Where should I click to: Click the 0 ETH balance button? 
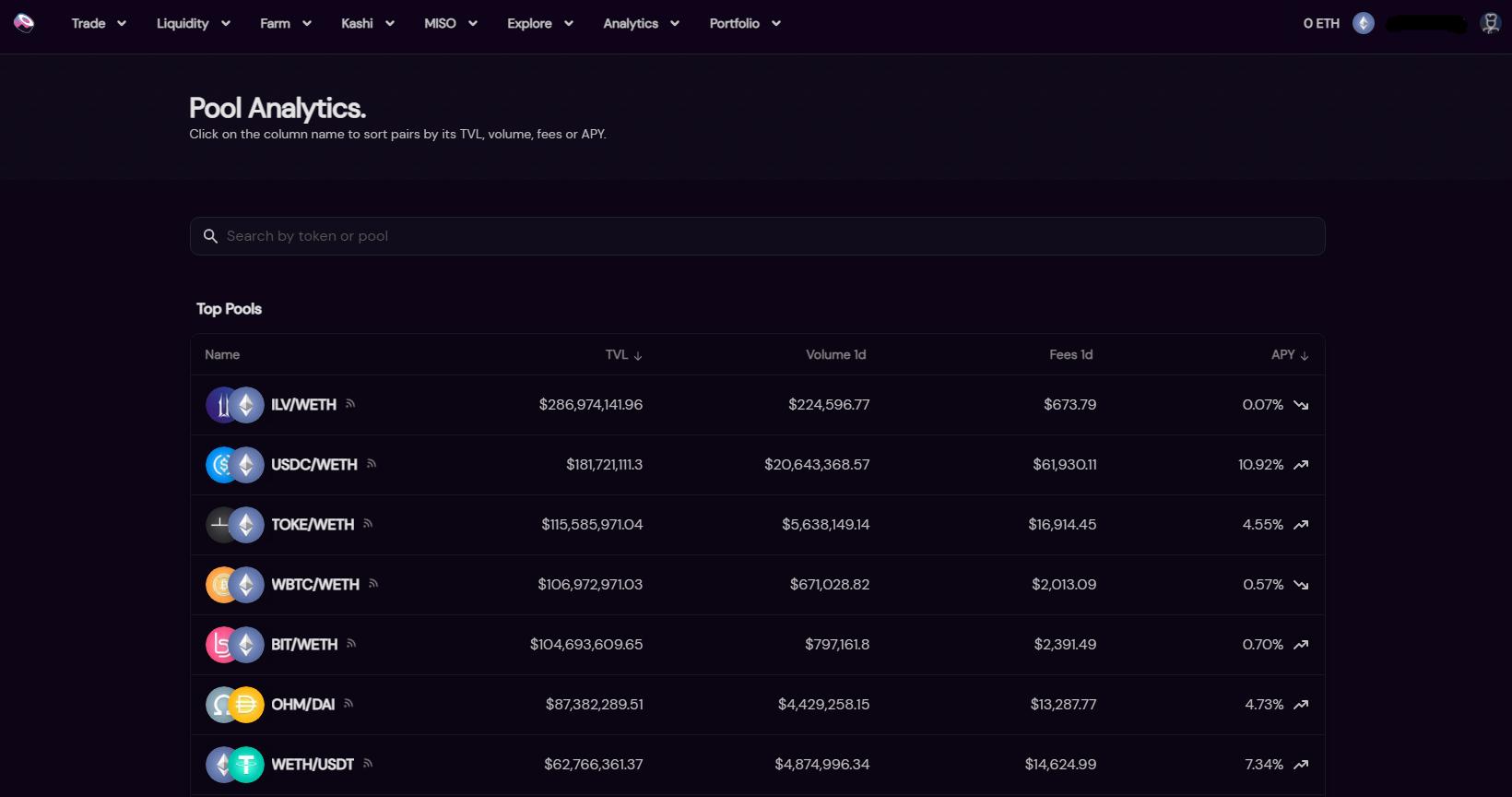point(1320,23)
